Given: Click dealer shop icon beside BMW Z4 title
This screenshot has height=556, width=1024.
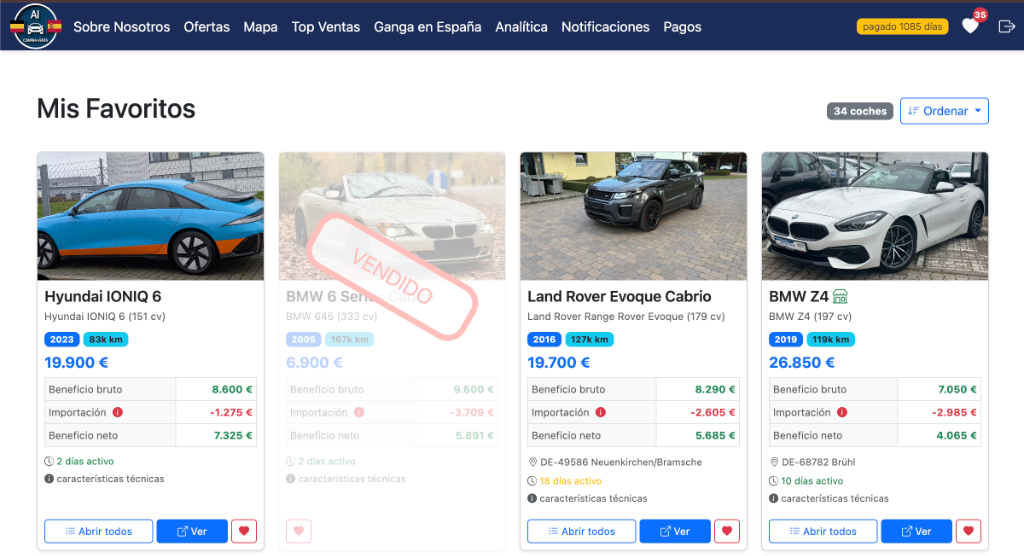Looking at the screenshot, I should [x=841, y=296].
